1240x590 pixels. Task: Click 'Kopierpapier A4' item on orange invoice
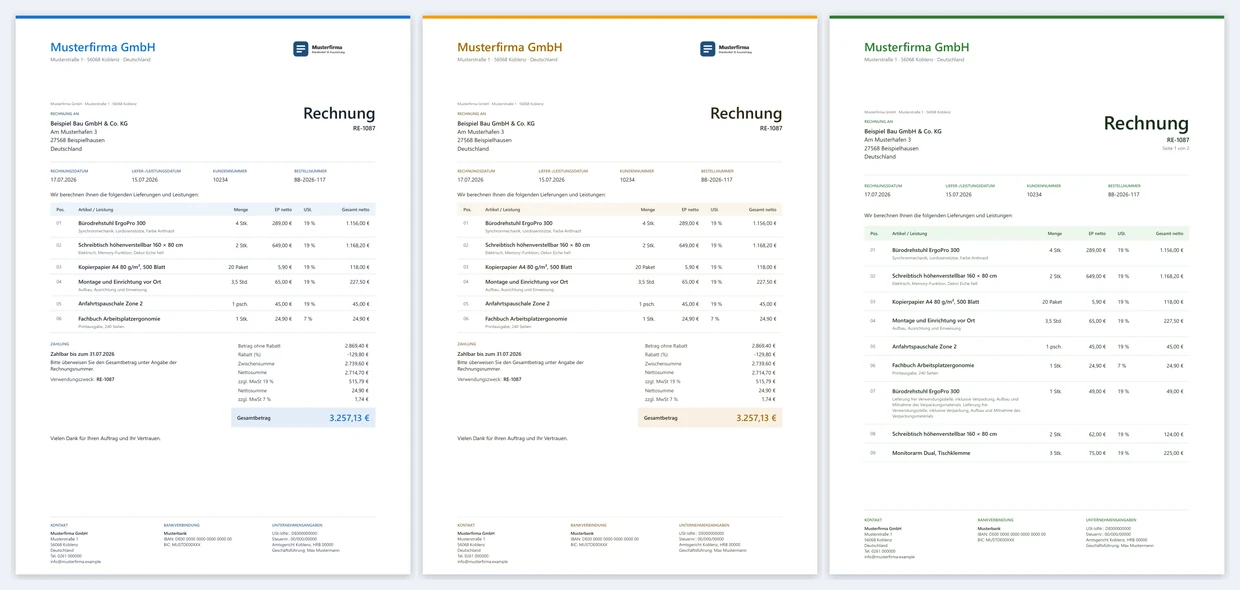click(529, 267)
